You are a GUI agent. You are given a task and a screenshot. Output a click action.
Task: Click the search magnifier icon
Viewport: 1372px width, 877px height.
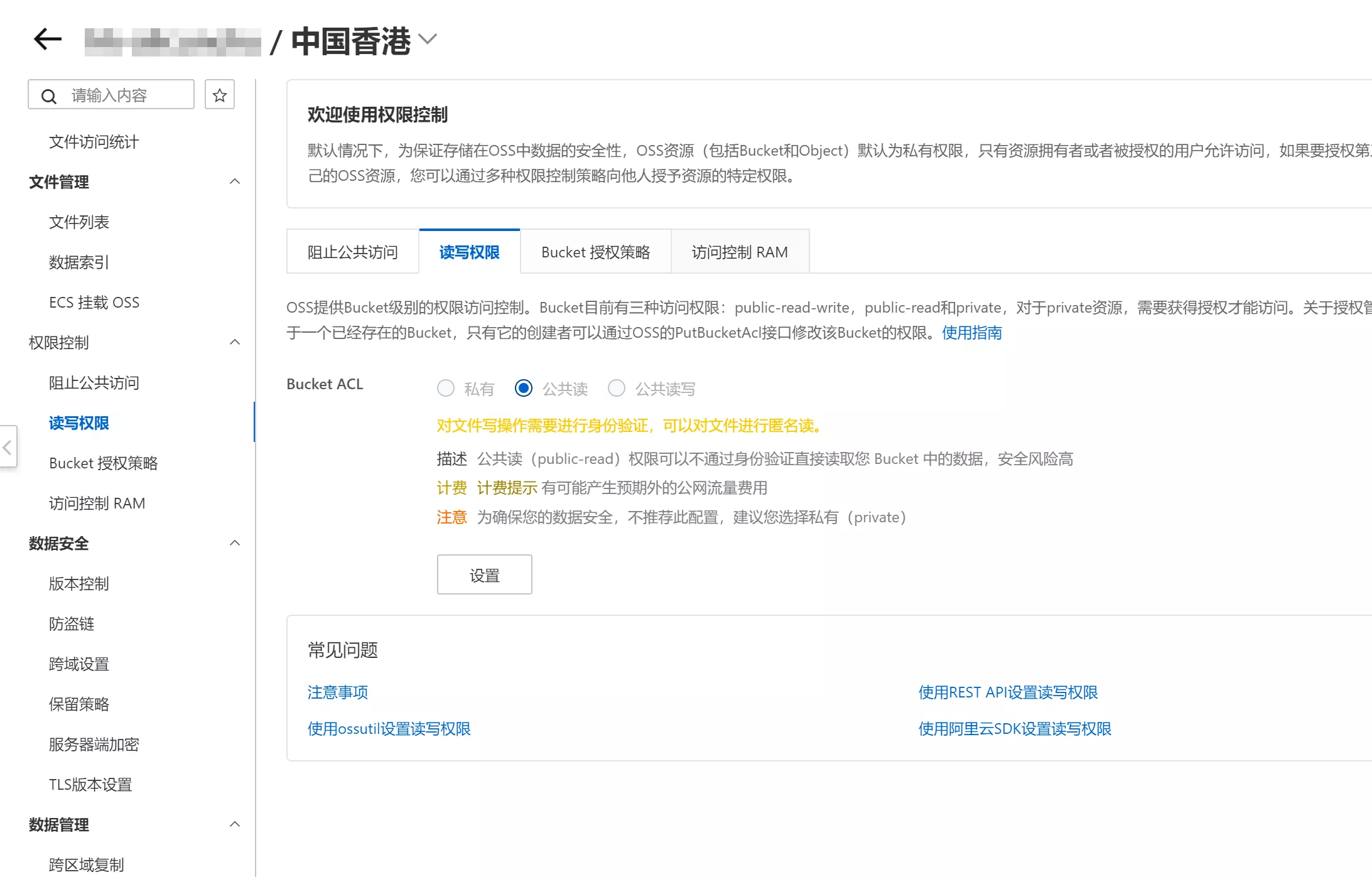[x=49, y=95]
